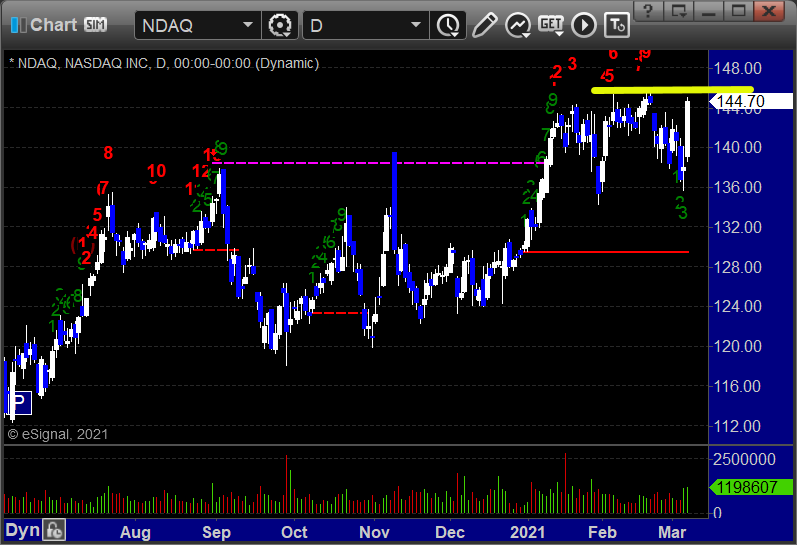The height and width of the screenshot is (545, 797).
Task: Expand the D interval dropdown arrow
Action: 416,24
